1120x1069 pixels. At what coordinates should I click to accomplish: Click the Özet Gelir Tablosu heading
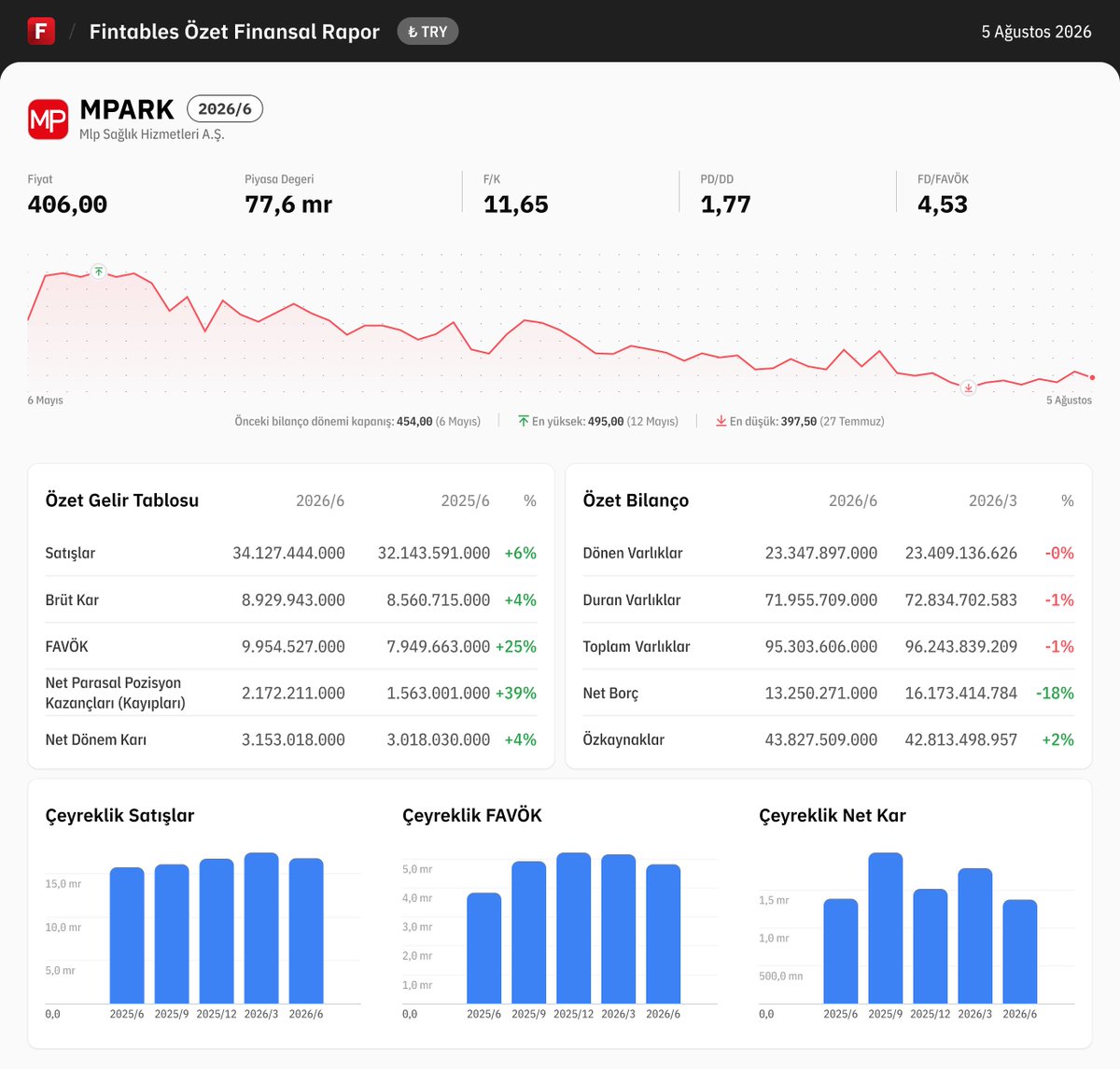pos(122,500)
